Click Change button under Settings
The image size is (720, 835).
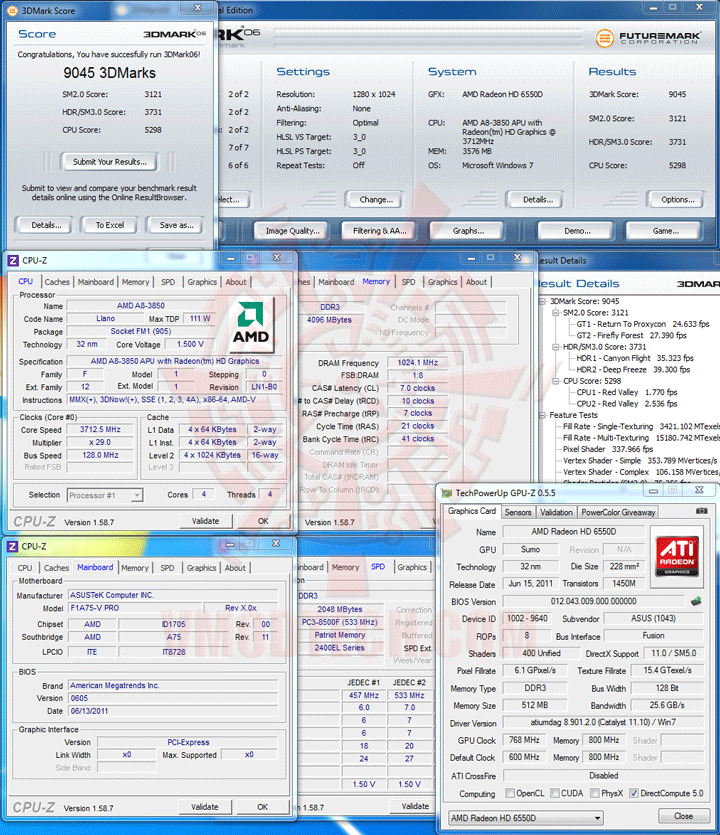tap(375, 200)
